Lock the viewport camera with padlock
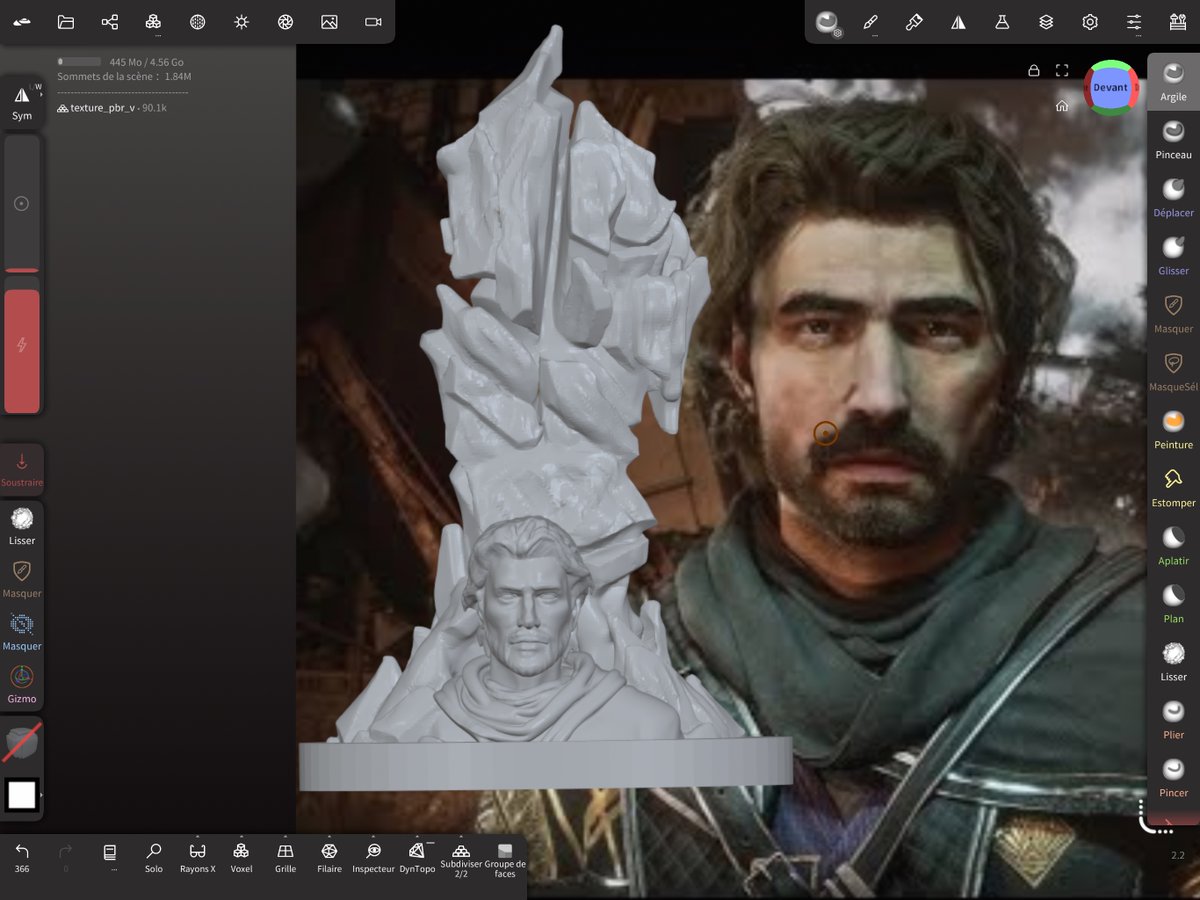 [x=1034, y=70]
